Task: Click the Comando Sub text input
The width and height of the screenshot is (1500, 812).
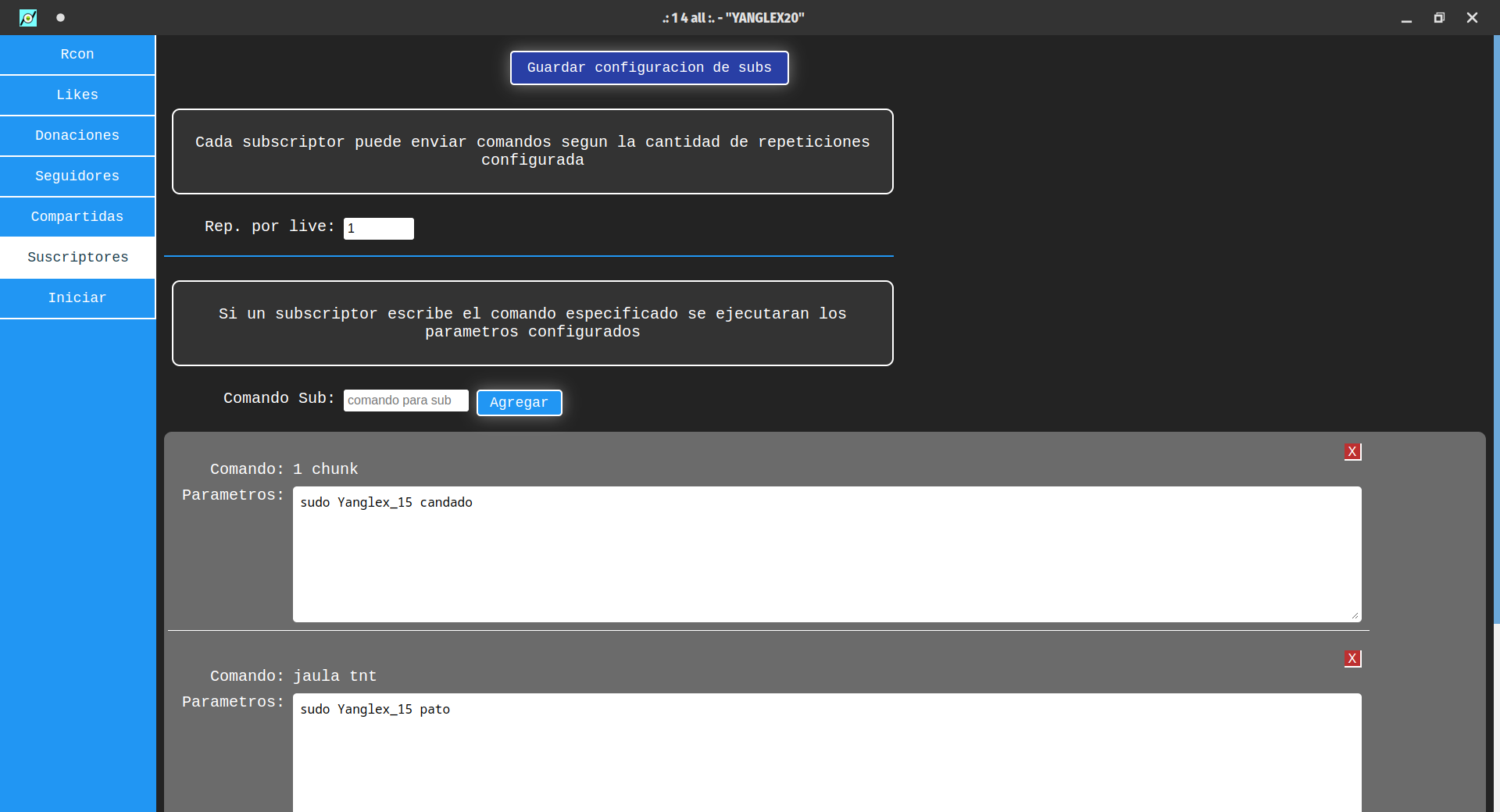Action: coord(405,401)
